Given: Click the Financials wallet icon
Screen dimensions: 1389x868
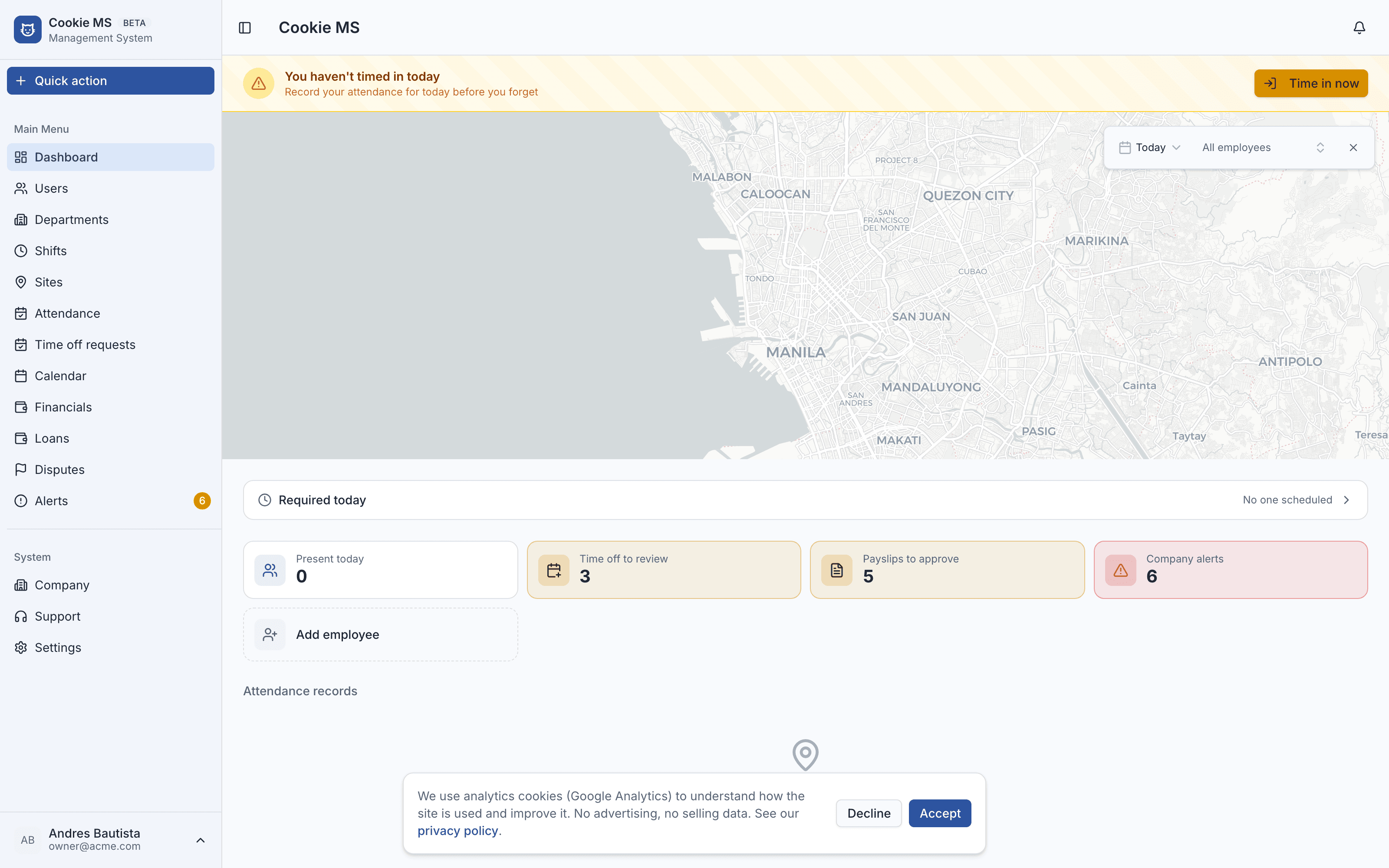Looking at the screenshot, I should point(21,407).
